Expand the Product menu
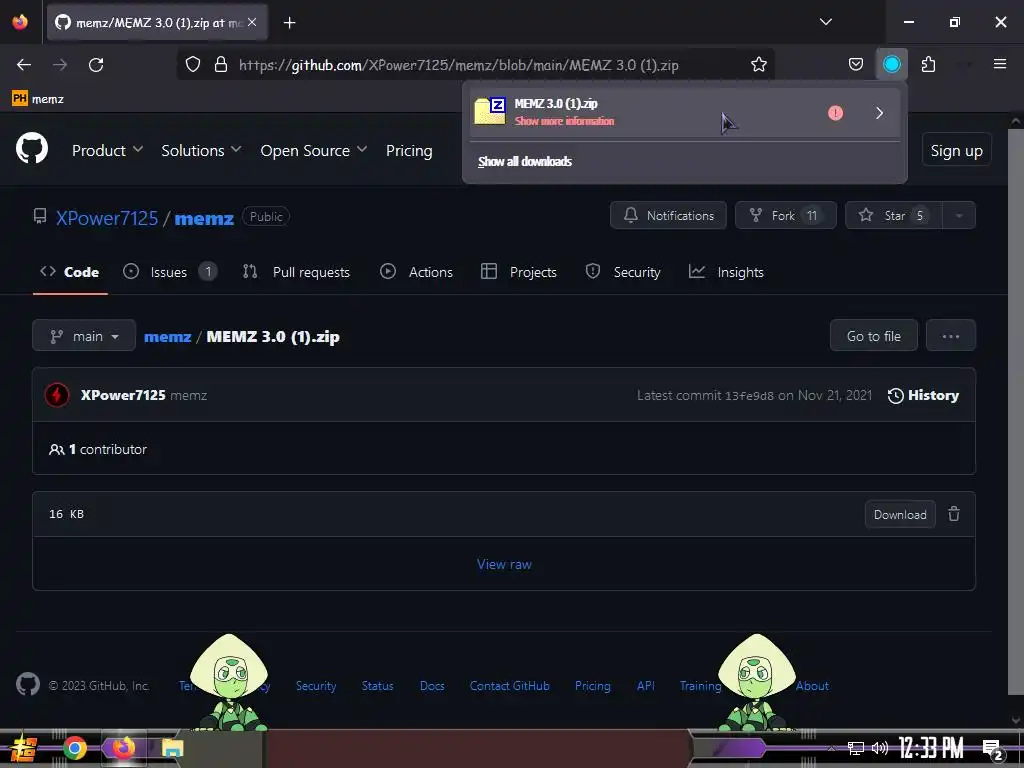 107,150
